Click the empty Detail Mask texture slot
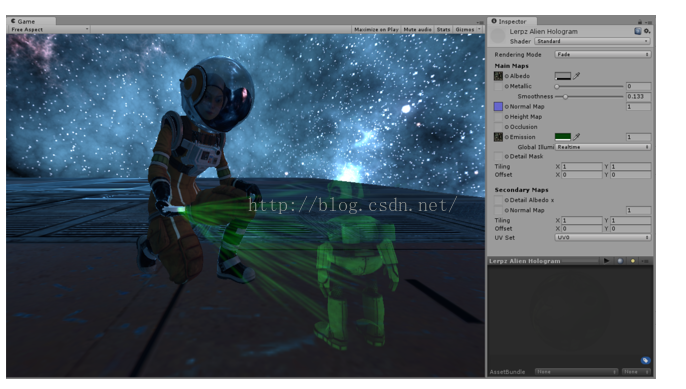This screenshot has height=389, width=686. [498, 156]
